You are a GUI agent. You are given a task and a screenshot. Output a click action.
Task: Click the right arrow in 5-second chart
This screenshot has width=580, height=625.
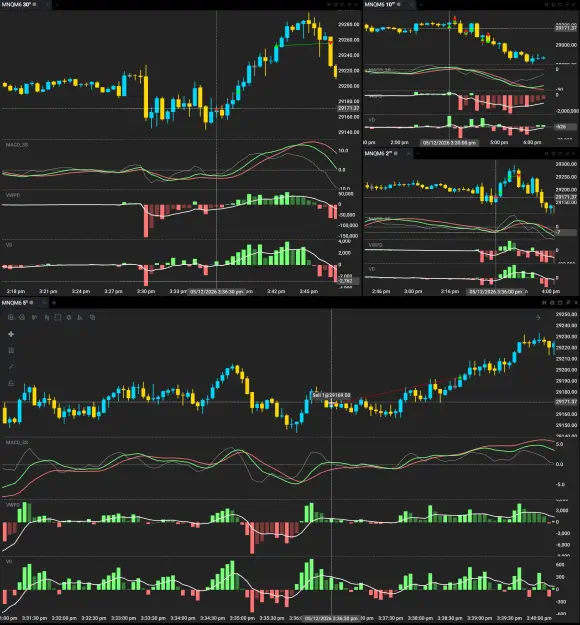point(538,317)
